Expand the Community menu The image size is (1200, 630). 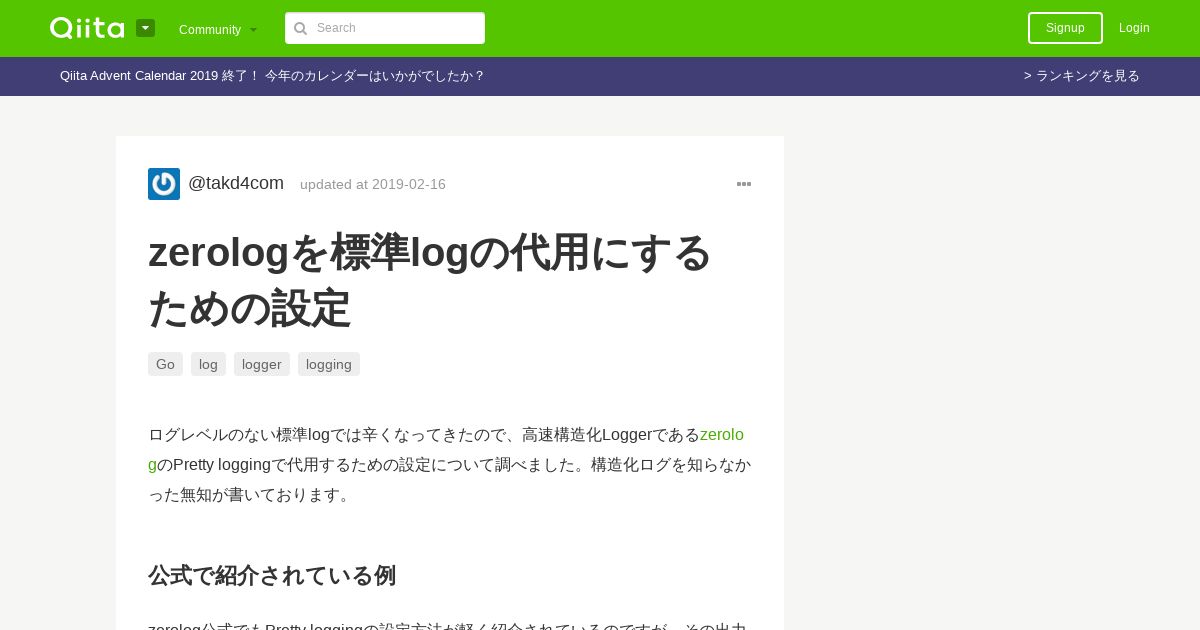(218, 29)
